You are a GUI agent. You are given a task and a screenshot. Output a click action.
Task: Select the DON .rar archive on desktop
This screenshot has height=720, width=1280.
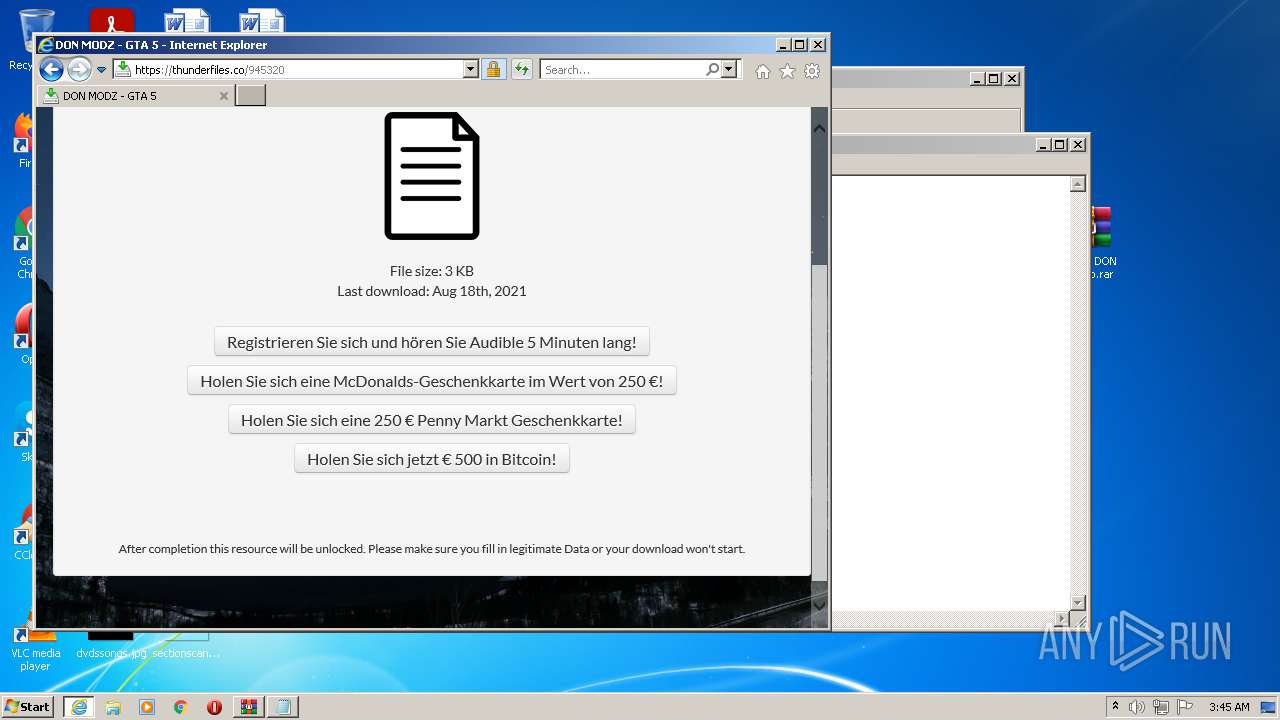coord(1102,243)
